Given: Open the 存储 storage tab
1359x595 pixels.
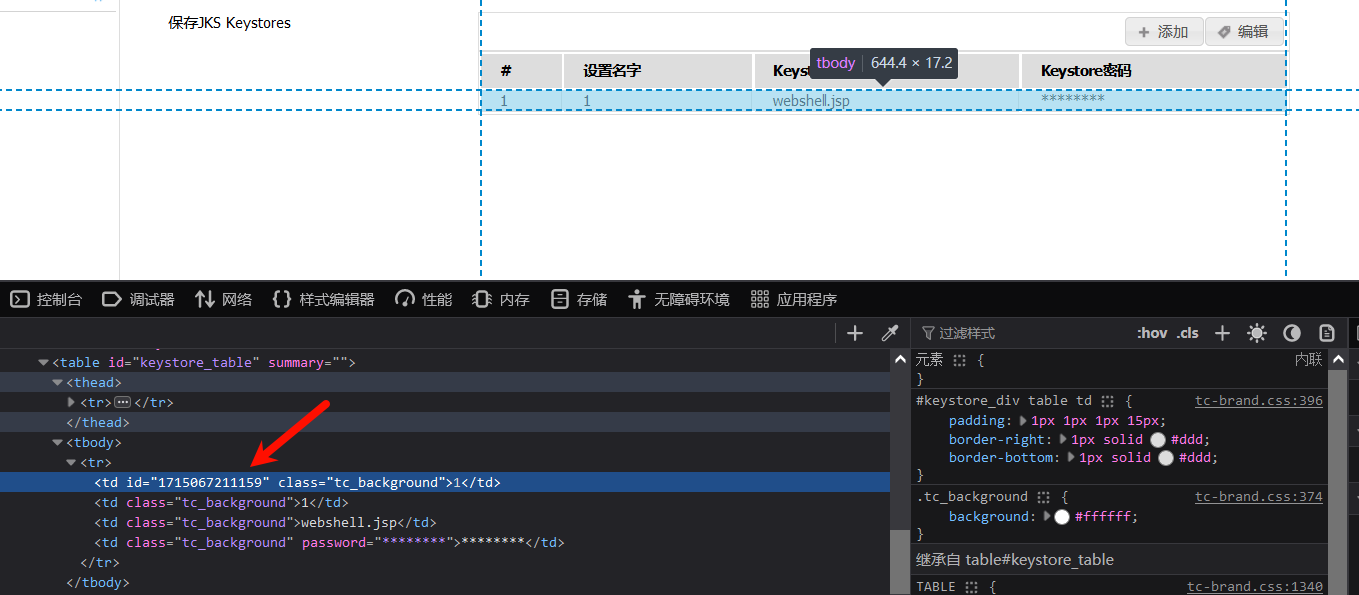Looking at the screenshot, I should 579,299.
